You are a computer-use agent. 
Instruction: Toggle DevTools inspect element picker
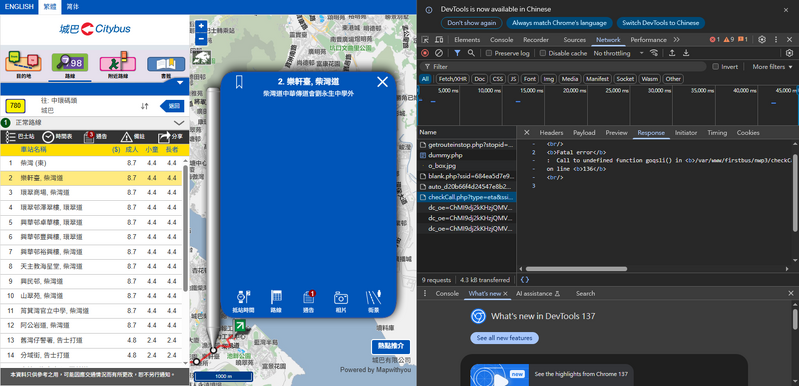point(425,40)
